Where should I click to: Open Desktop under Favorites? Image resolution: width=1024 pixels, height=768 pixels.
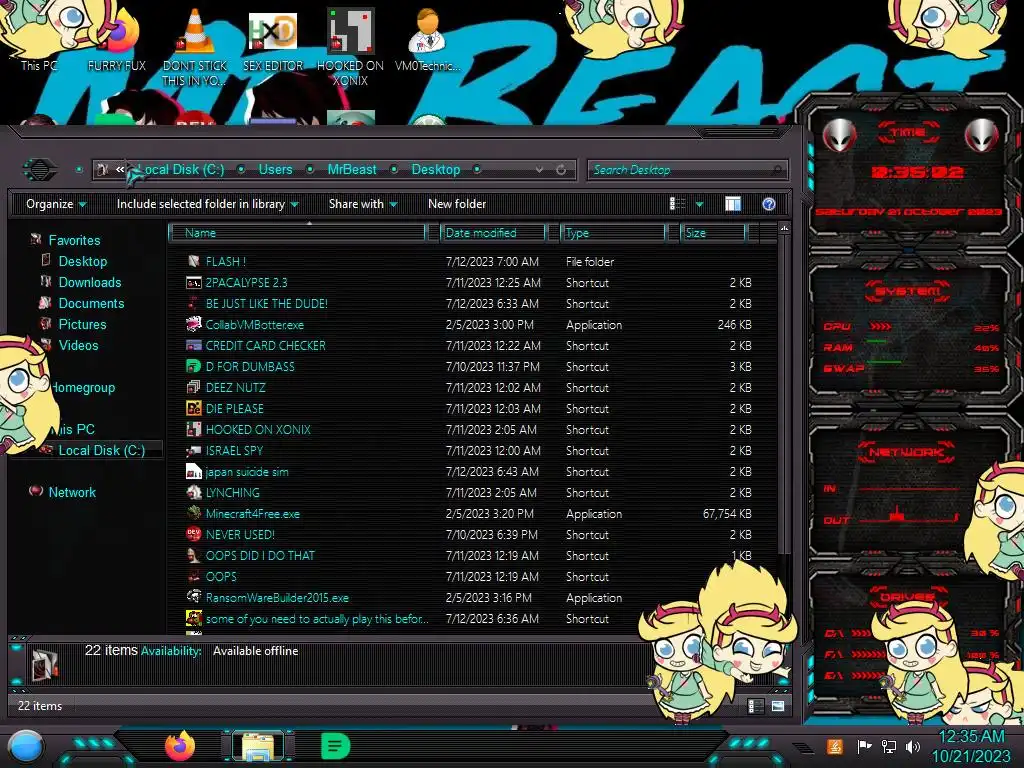coord(83,261)
